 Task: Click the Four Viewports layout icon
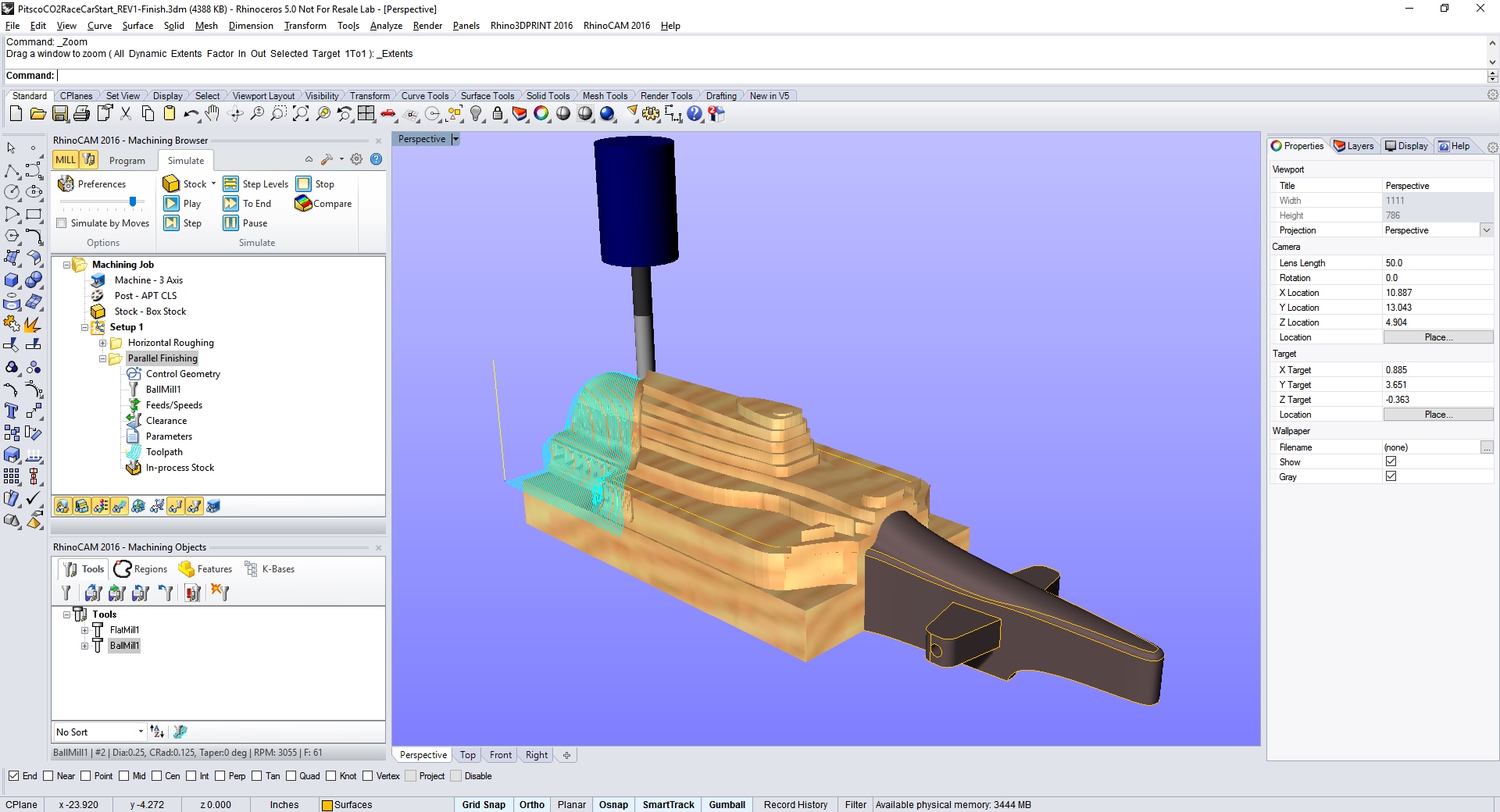click(366, 114)
